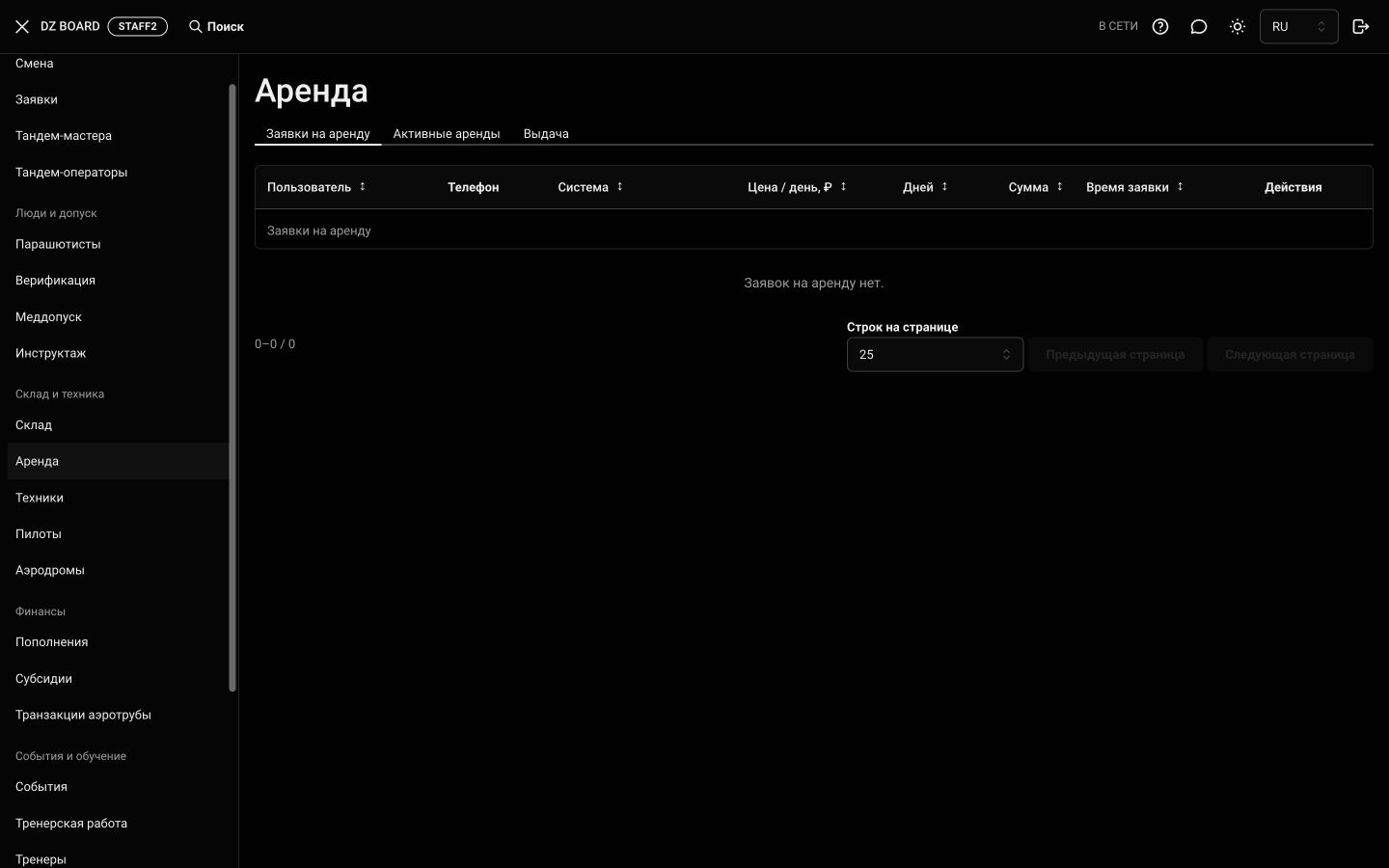Viewport: 1389px width, 868px height.
Task: Go to Транзакции аэротрубы
Action: (x=118, y=715)
